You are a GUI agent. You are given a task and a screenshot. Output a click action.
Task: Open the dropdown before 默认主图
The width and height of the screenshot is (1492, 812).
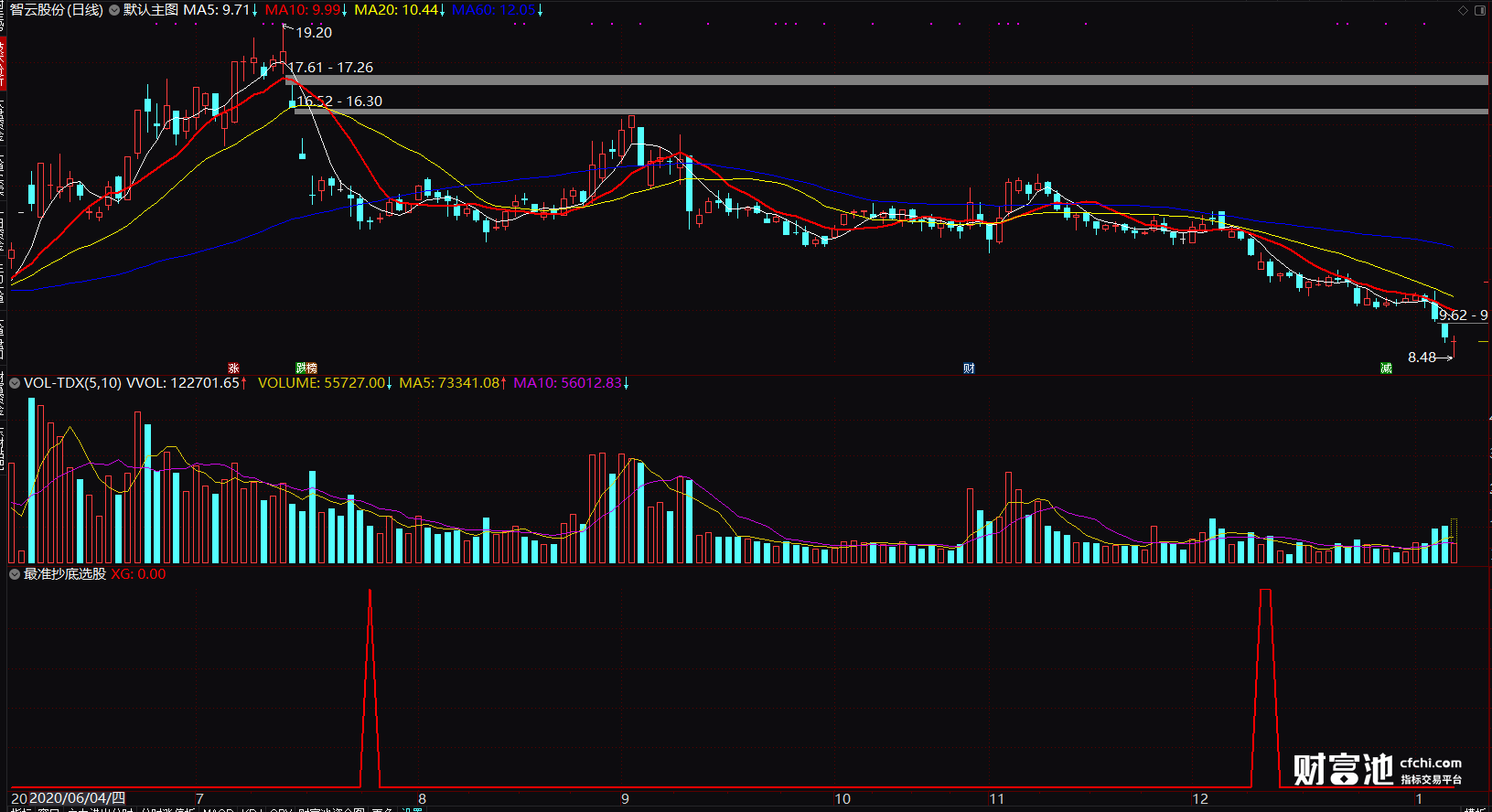[x=114, y=10]
